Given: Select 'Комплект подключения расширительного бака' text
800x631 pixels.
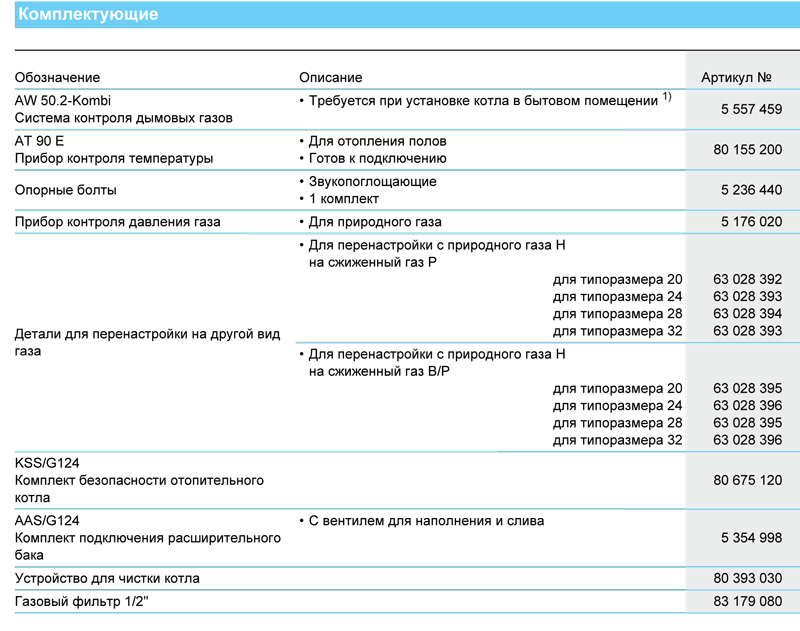Looking at the screenshot, I should (147, 546).
